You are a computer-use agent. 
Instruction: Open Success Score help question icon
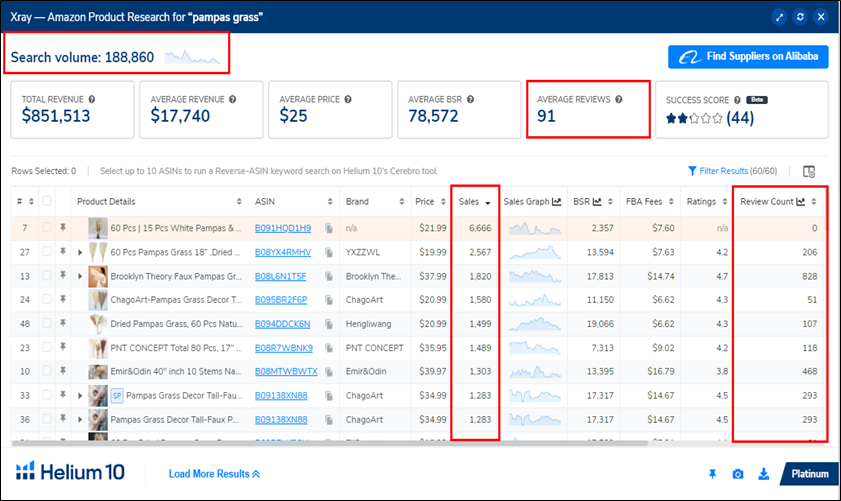(737, 100)
